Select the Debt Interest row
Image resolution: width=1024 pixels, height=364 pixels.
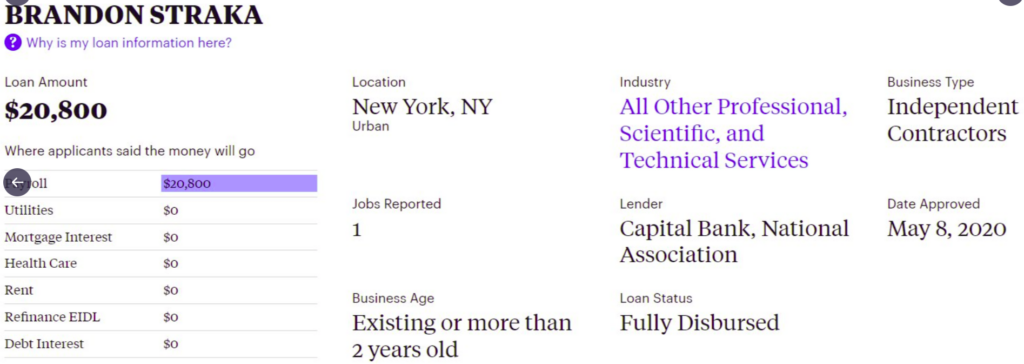click(x=161, y=344)
